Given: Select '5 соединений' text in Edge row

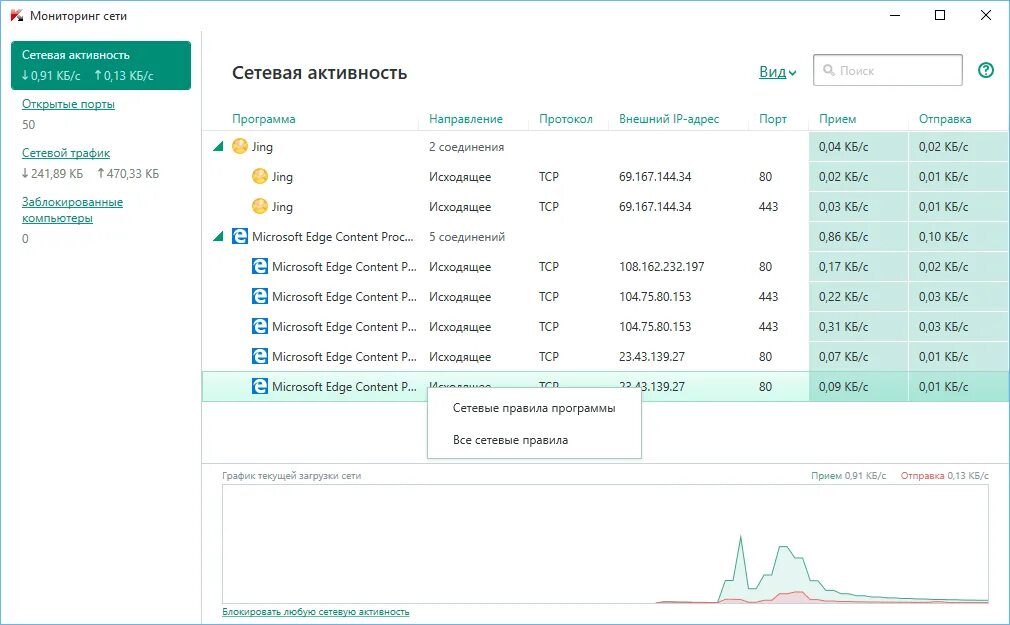Looking at the screenshot, I should click(x=467, y=236).
